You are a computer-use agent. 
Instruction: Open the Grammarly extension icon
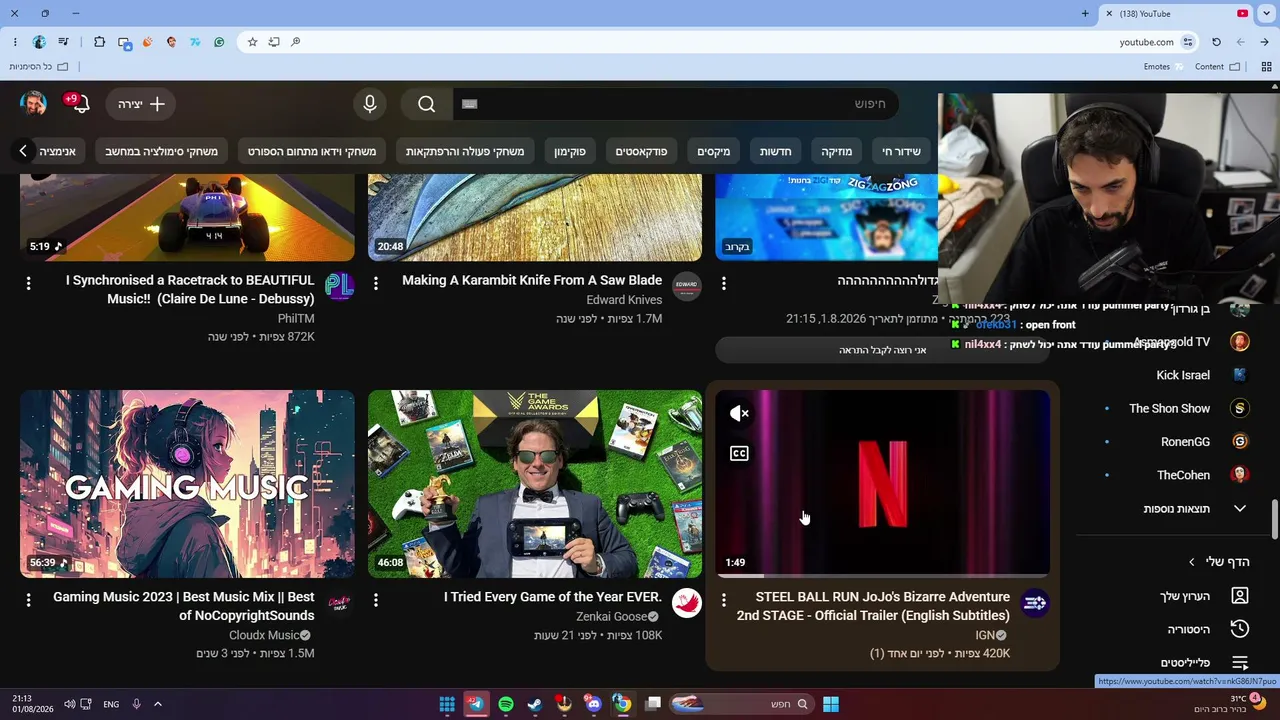[219, 42]
